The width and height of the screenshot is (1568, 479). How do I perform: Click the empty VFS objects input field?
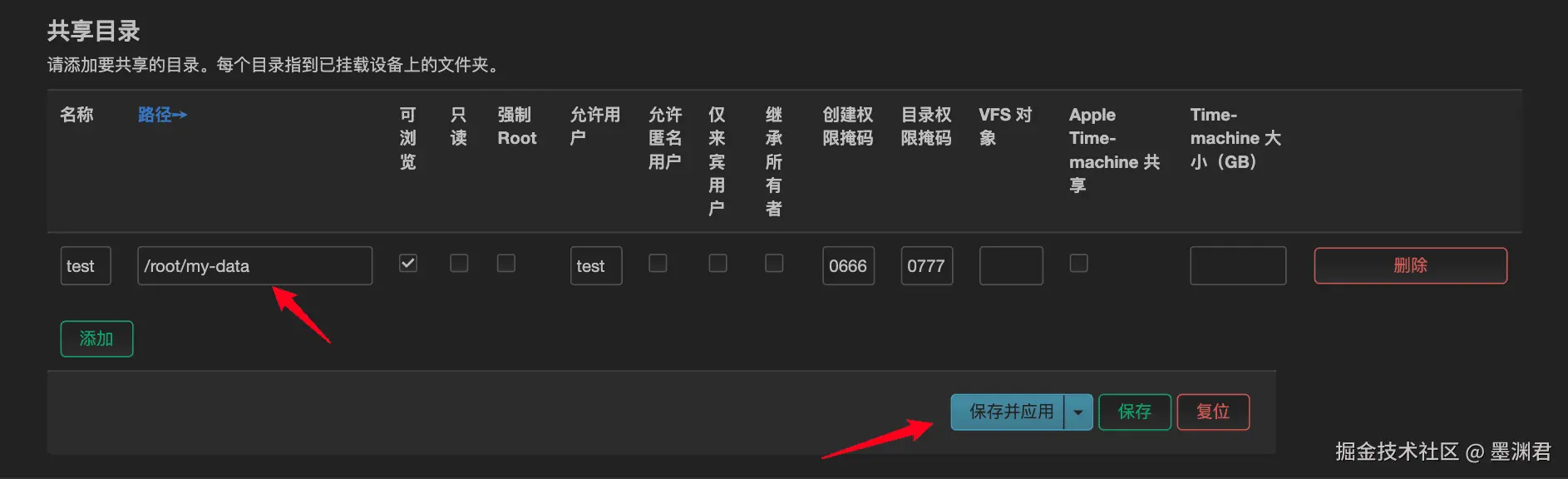[1011, 266]
